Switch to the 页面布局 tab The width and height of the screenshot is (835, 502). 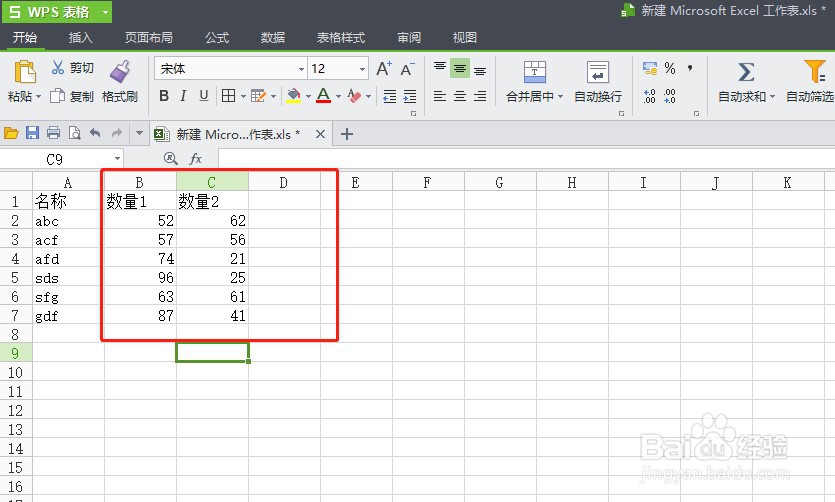[x=149, y=37]
